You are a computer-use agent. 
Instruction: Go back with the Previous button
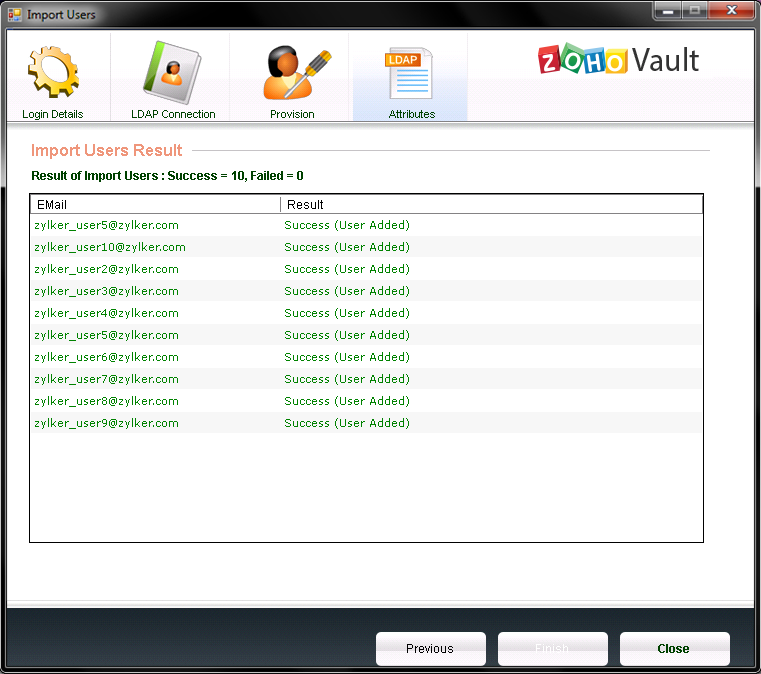430,649
